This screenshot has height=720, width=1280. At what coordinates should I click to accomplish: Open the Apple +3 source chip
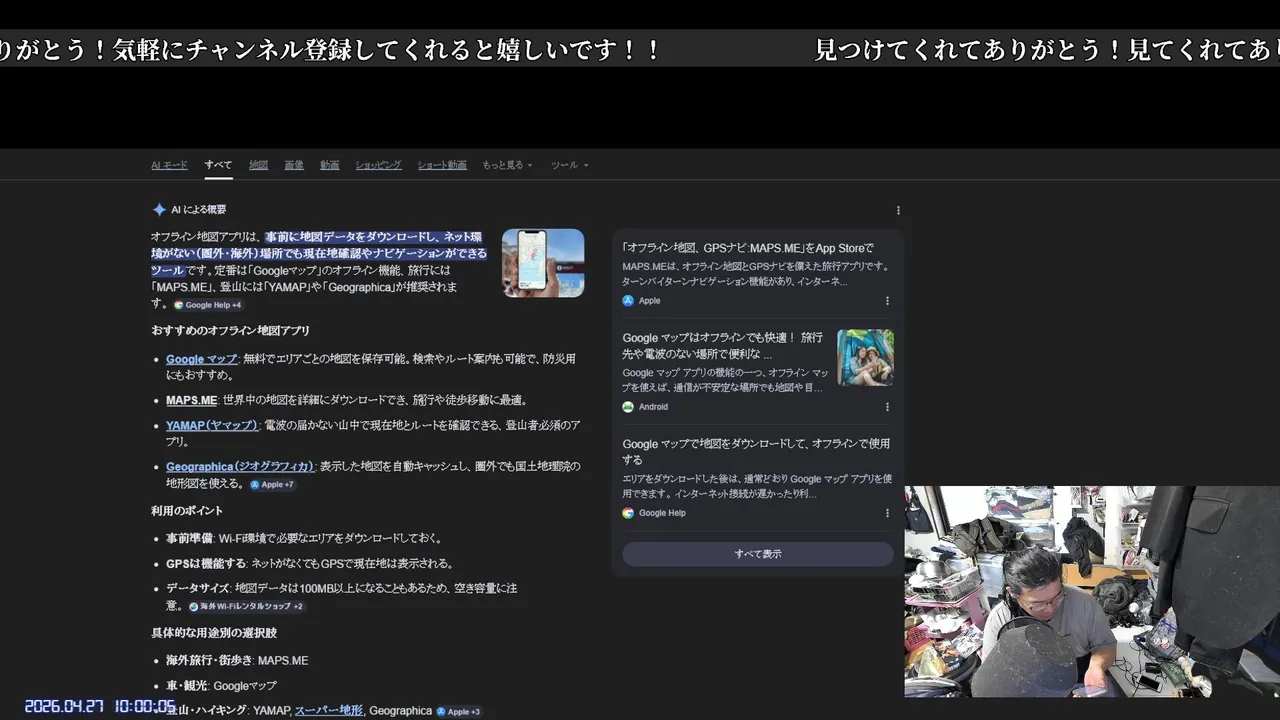click(458, 711)
